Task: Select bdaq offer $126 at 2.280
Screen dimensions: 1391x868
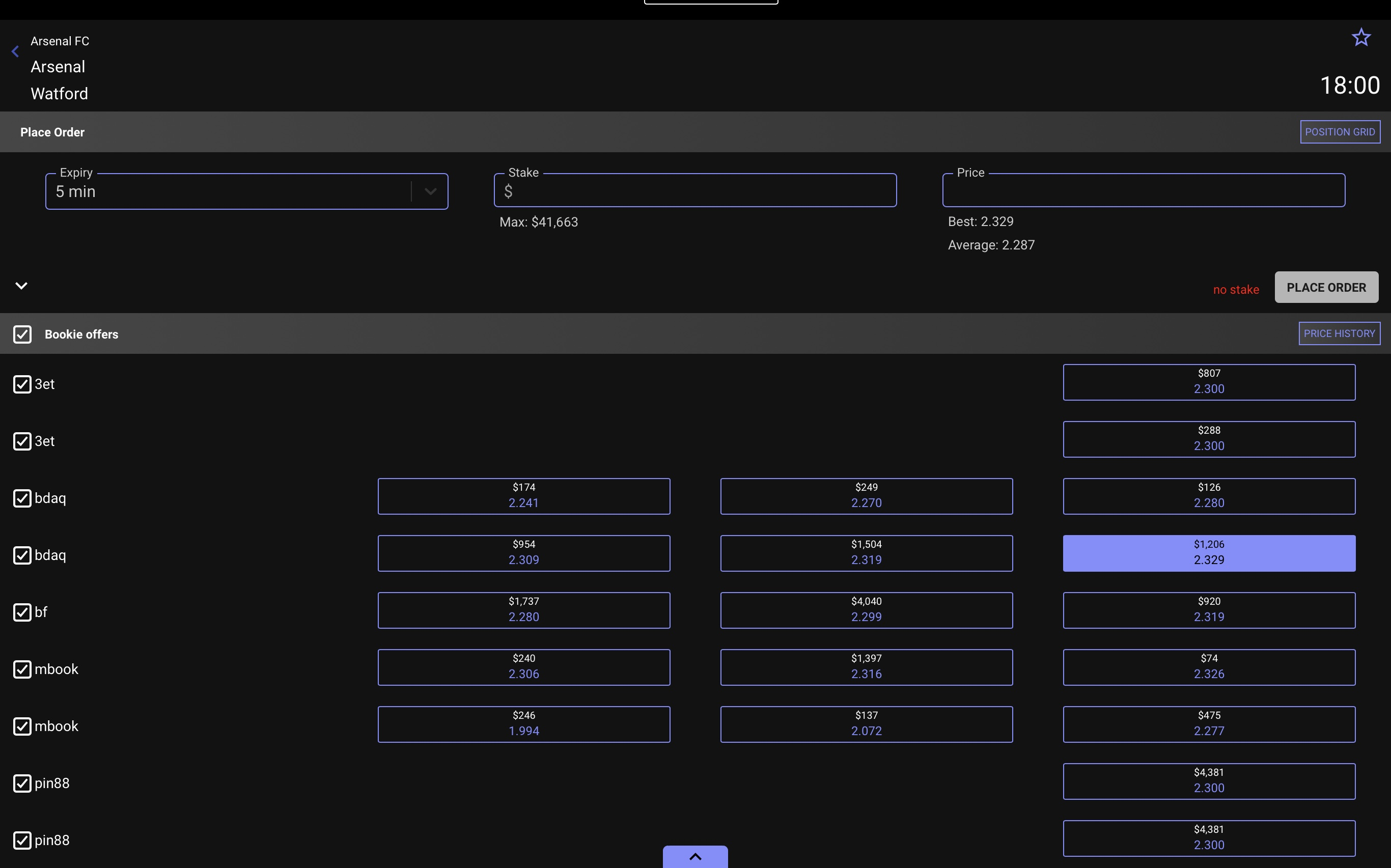Action: (1209, 496)
